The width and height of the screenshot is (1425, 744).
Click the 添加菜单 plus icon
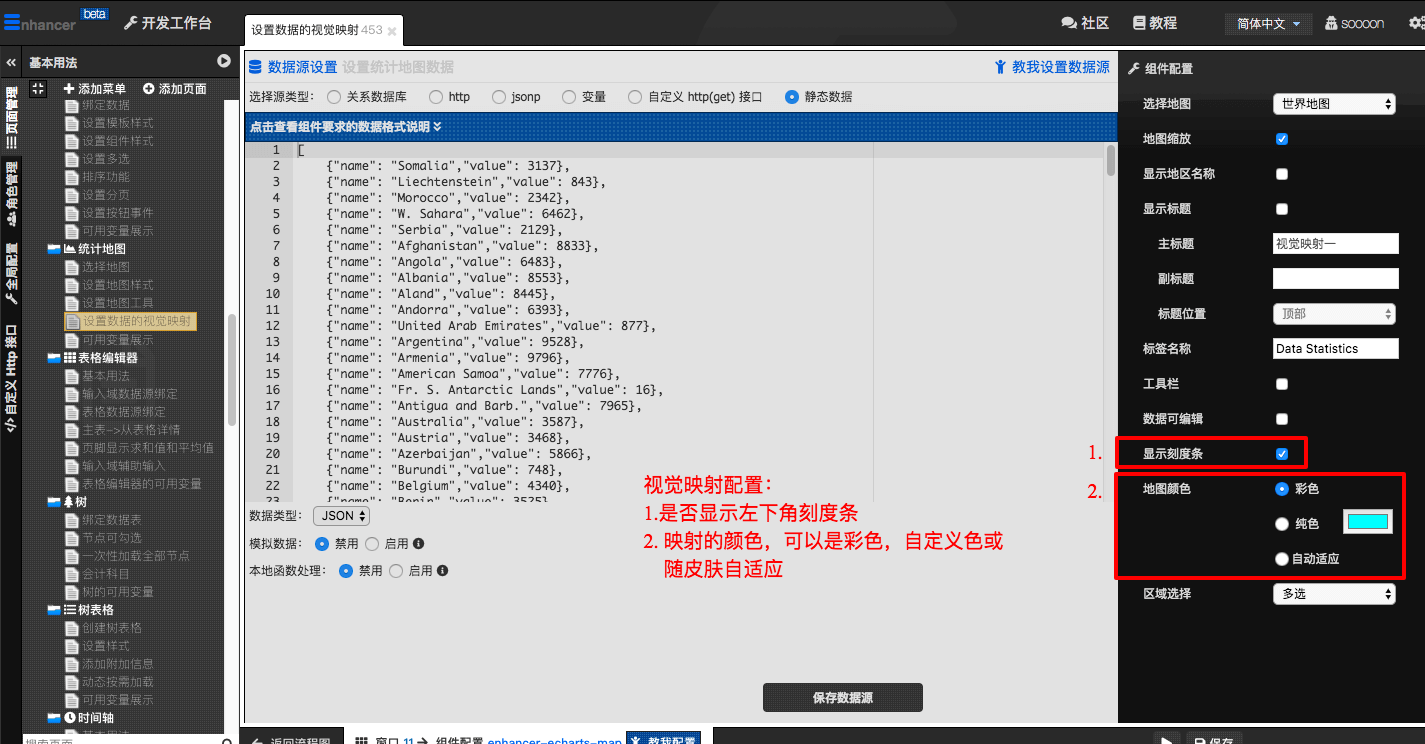click(69, 89)
